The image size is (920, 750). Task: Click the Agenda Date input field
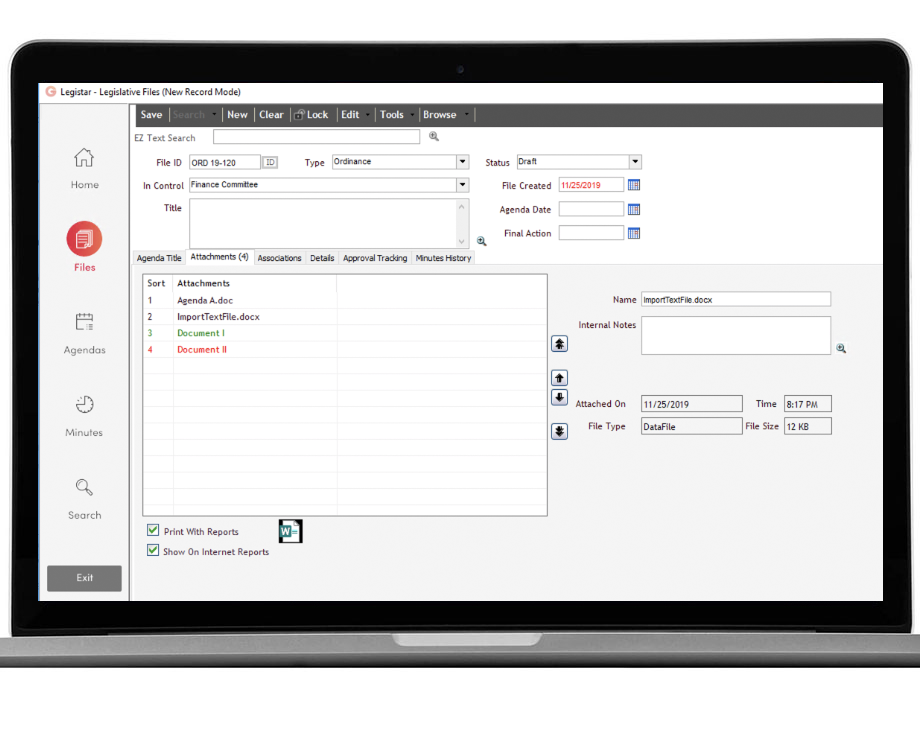tap(591, 210)
